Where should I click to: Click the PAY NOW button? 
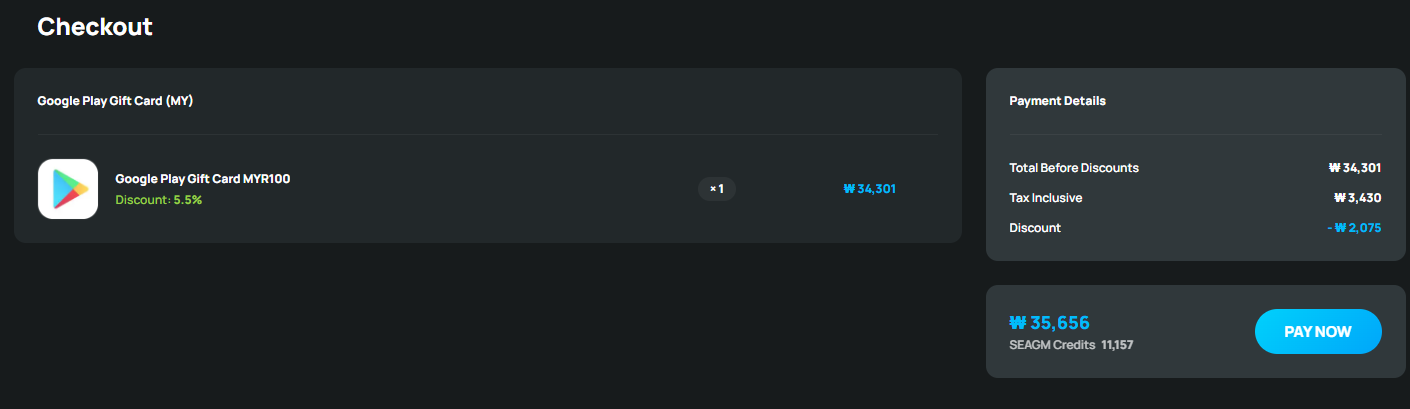[1318, 332]
